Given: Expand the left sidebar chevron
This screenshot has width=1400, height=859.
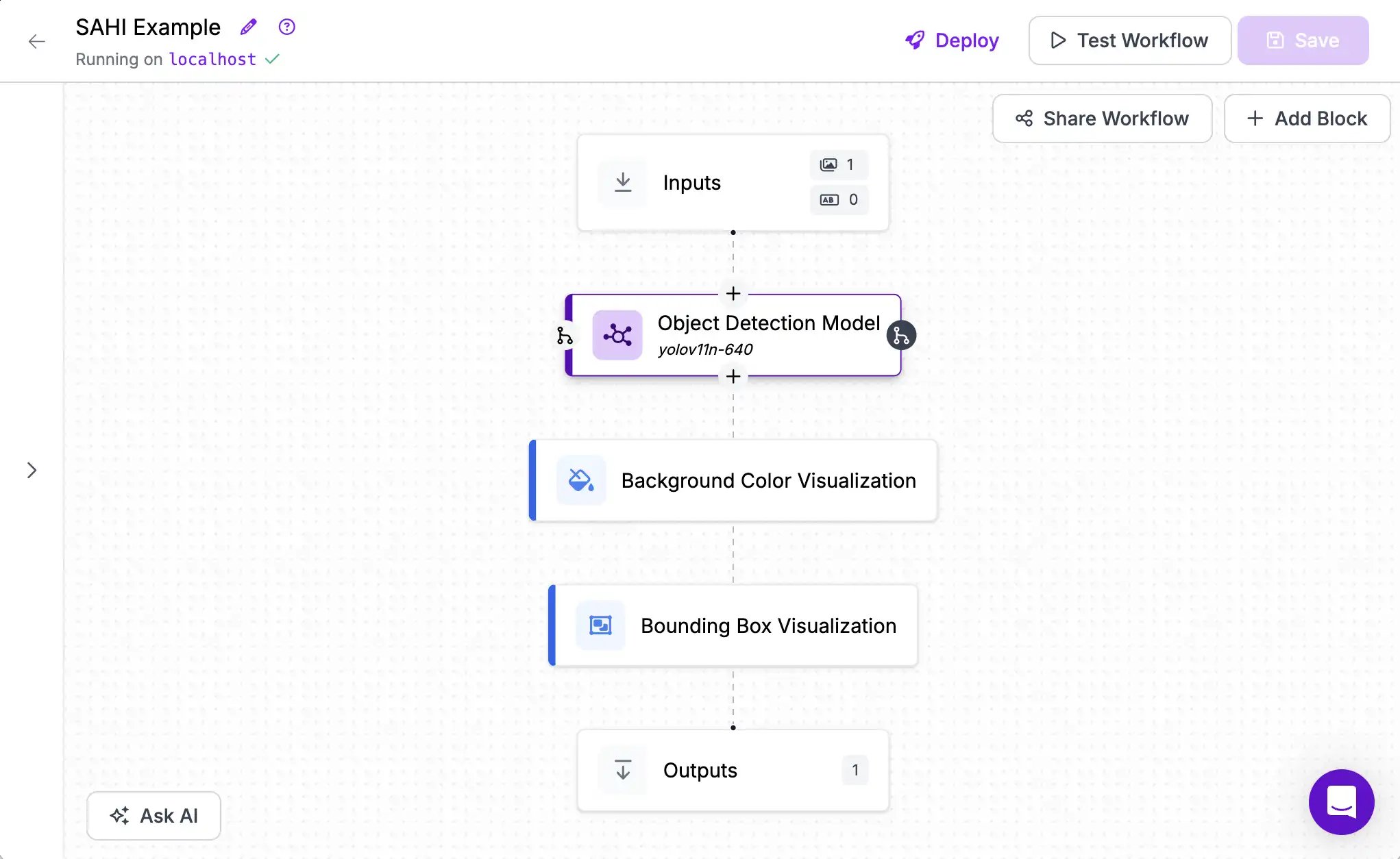Looking at the screenshot, I should (x=32, y=470).
